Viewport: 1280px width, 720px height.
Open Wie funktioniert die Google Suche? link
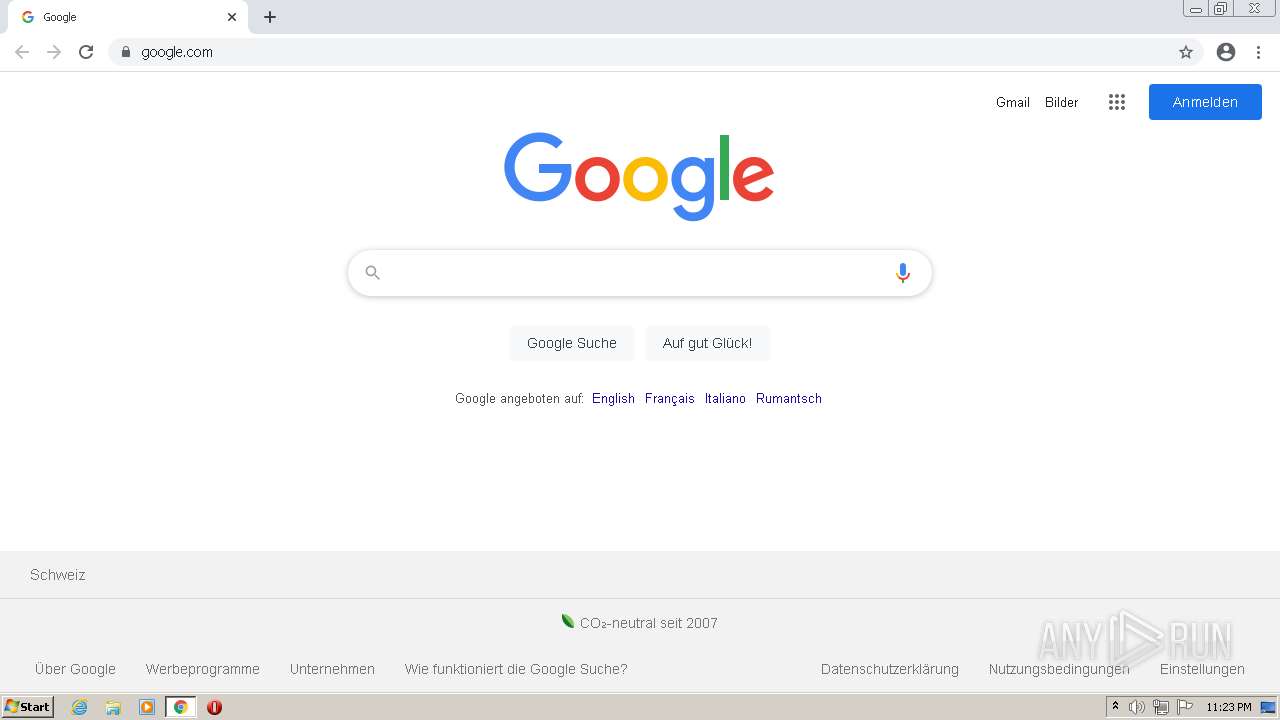tap(516, 669)
